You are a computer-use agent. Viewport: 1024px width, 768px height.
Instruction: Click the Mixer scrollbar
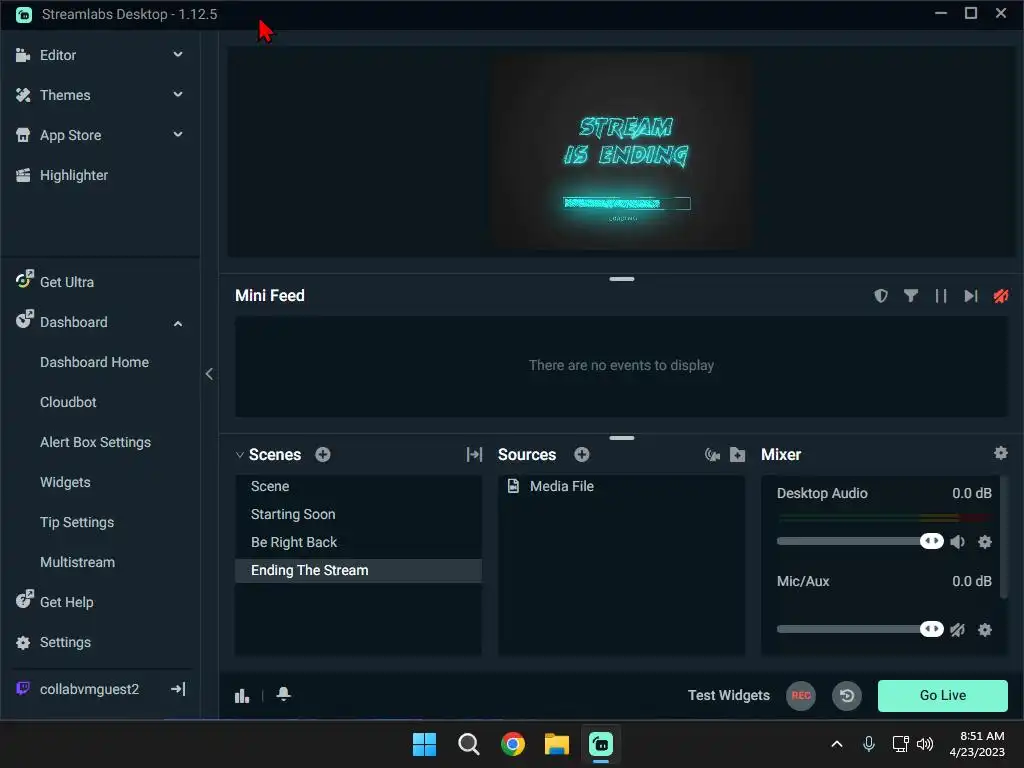pos(1004,538)
